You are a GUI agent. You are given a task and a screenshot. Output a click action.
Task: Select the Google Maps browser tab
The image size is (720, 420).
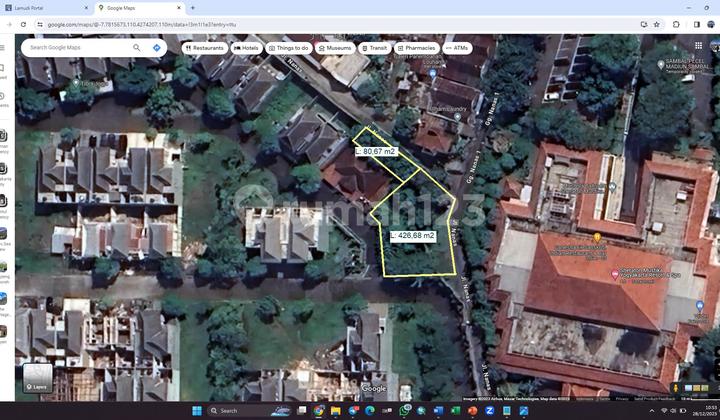click(139, 8)
